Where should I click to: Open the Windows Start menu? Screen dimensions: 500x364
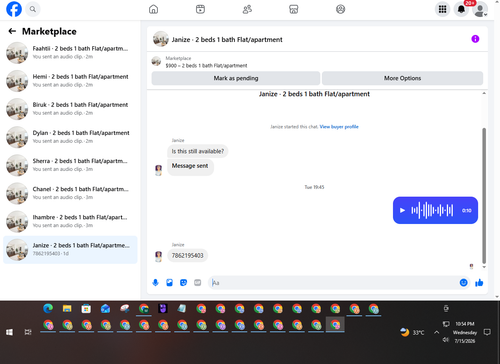pos(9,332)
